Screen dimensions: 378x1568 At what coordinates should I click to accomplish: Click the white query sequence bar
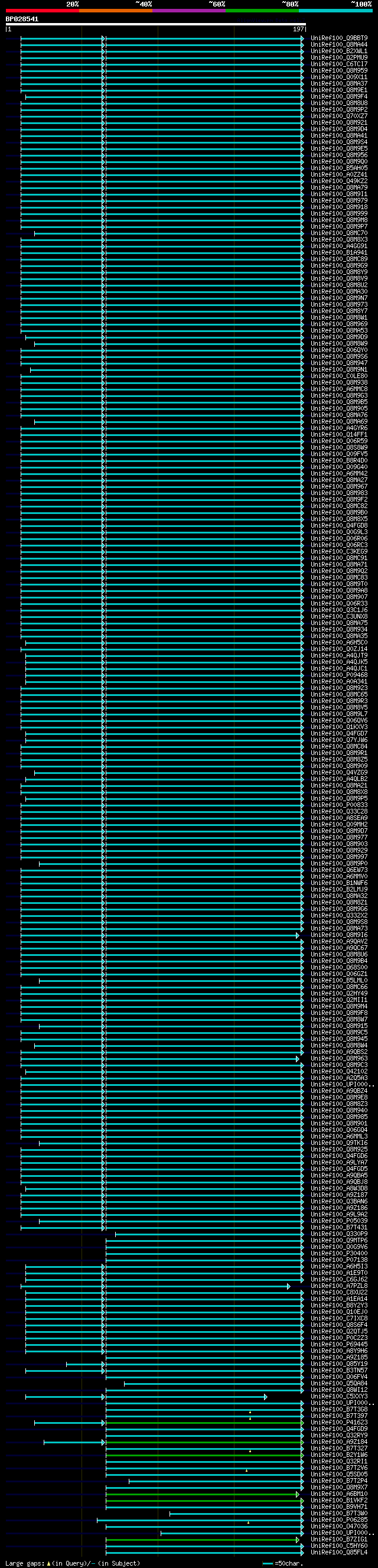click(x=156, y=24)
